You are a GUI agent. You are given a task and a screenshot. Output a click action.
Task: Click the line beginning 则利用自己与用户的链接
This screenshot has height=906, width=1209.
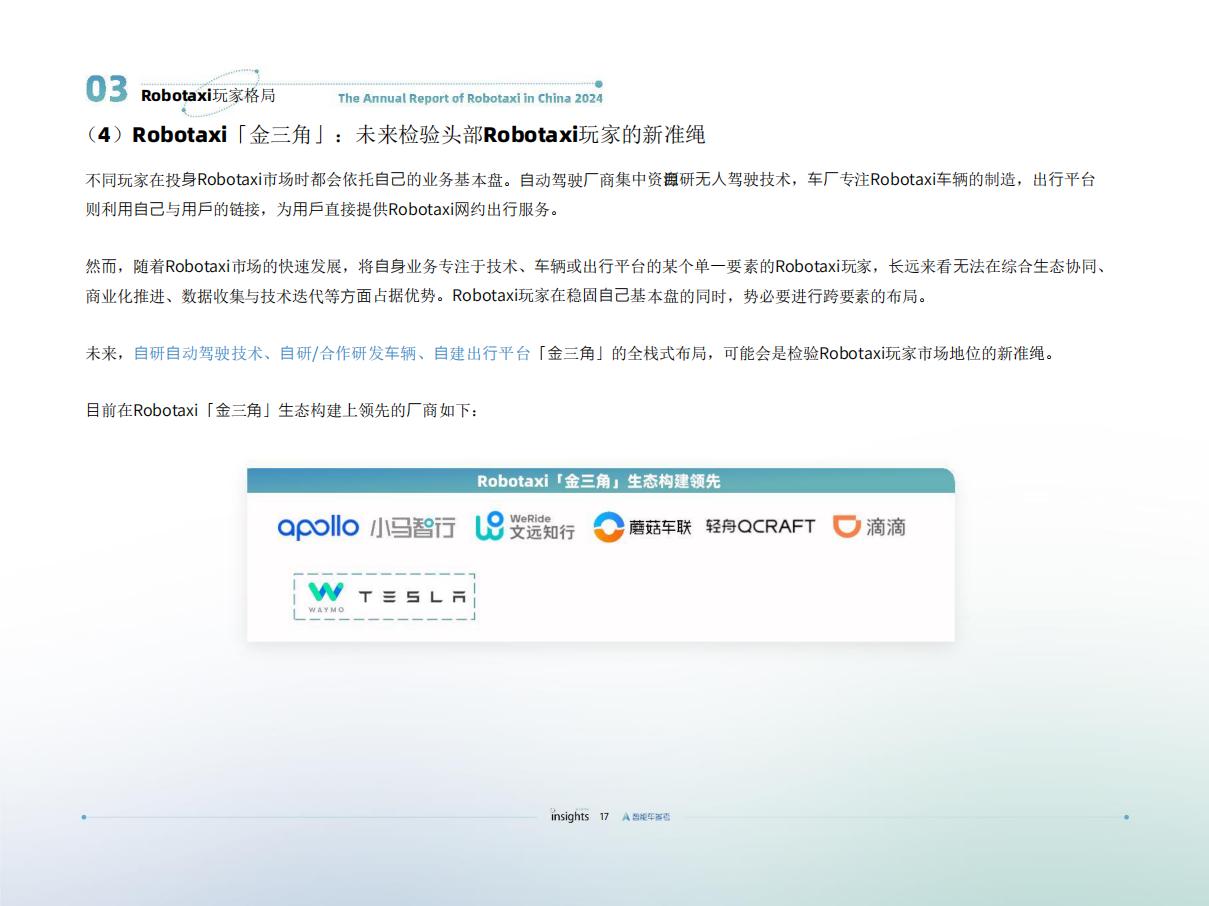323,210
